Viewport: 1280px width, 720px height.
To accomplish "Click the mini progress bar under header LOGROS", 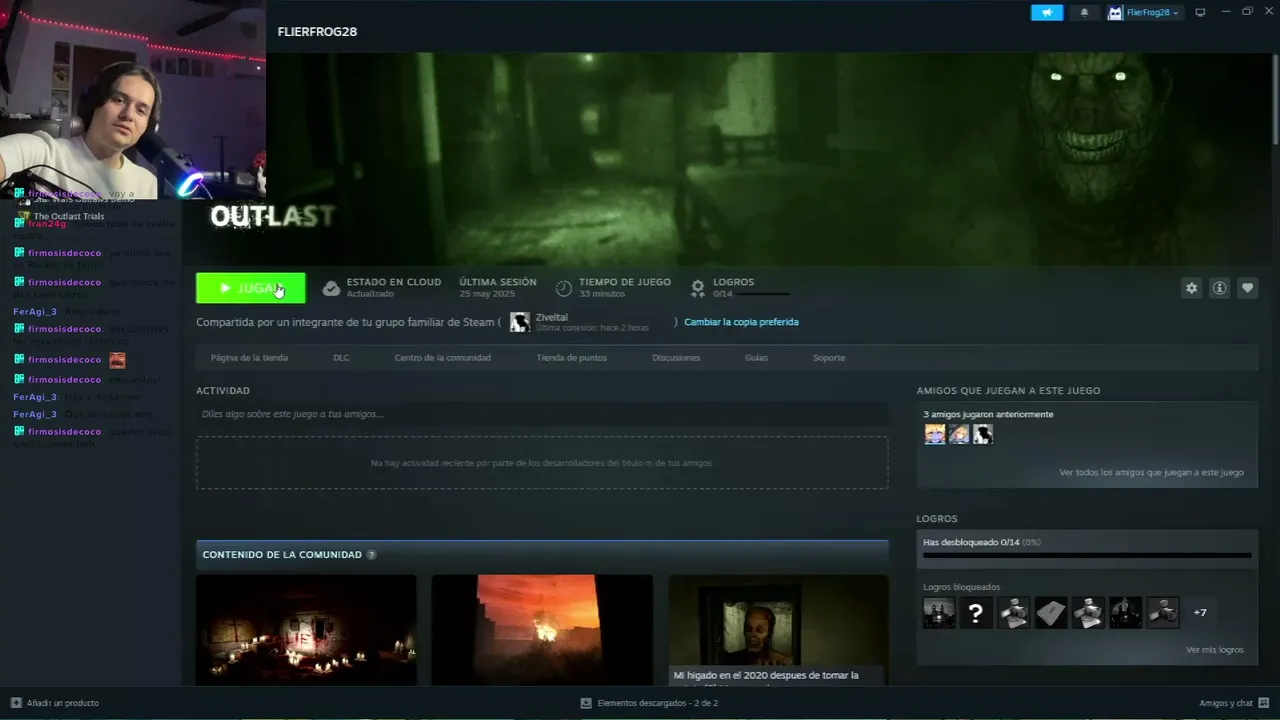I will 764,294.
